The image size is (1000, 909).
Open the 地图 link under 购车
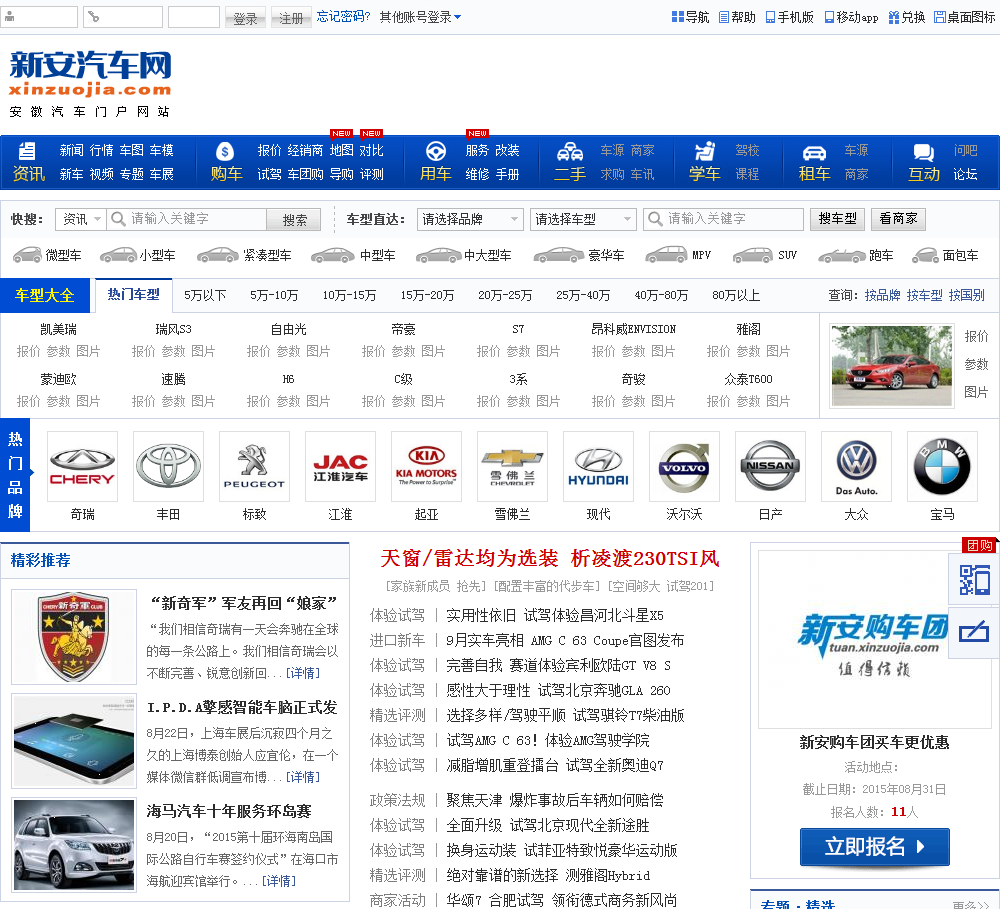(x=341, y=151)
